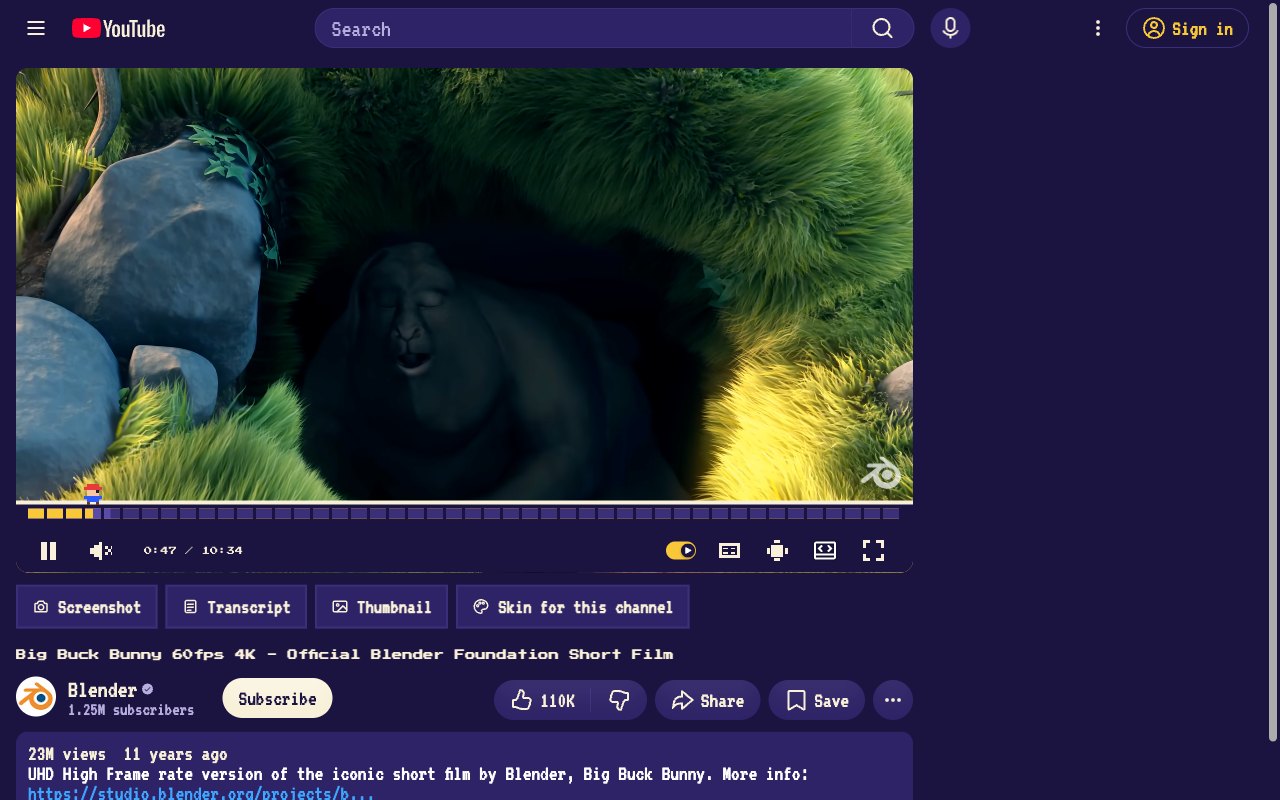Open more actions ellipsis beside Save
1280x800 pixels.
tap(893, 700)
